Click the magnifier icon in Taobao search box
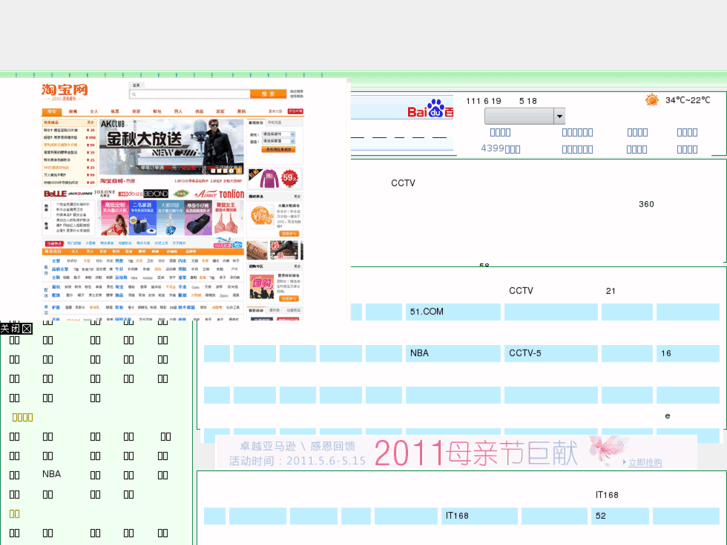This screenshot has width=727, height=545. (x=134, y=94)
